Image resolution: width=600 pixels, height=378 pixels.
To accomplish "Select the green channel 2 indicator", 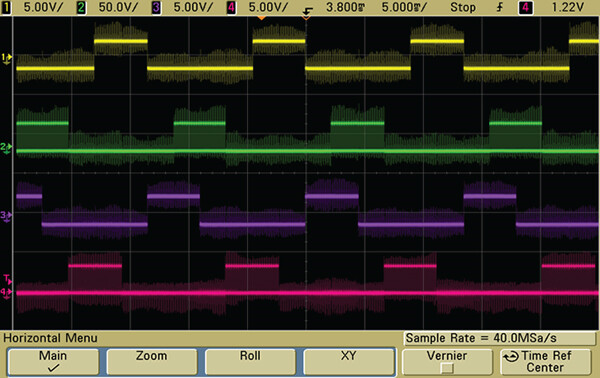I will coord(81,7).
